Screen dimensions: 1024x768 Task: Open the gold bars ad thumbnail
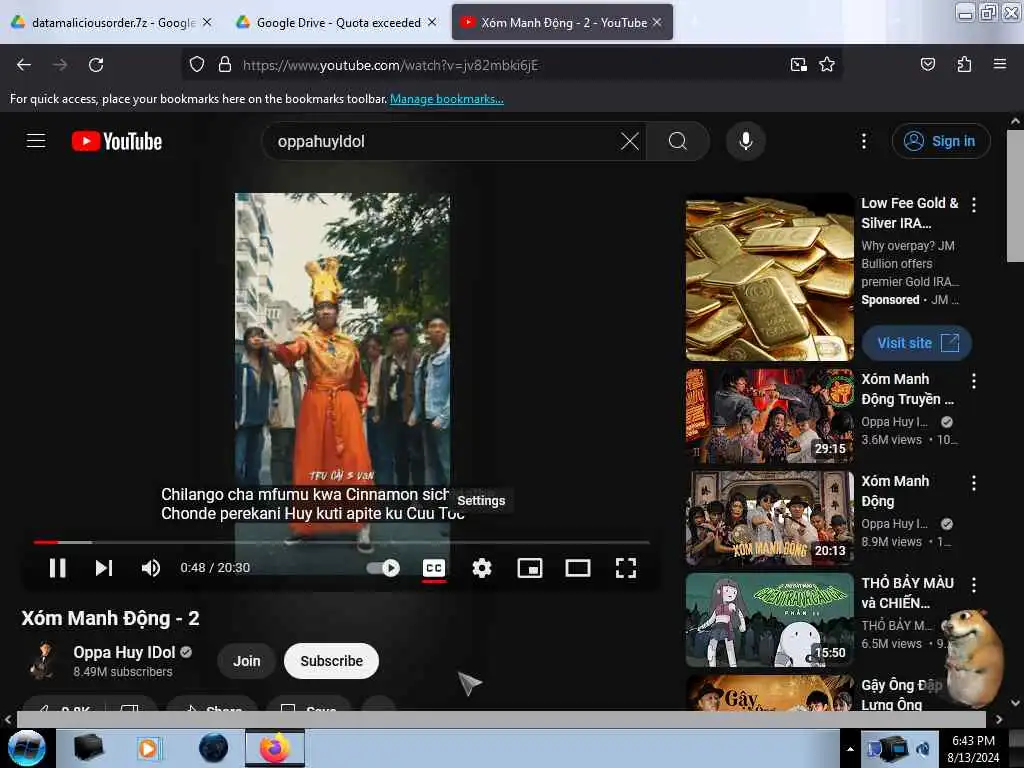coord(770,278)
